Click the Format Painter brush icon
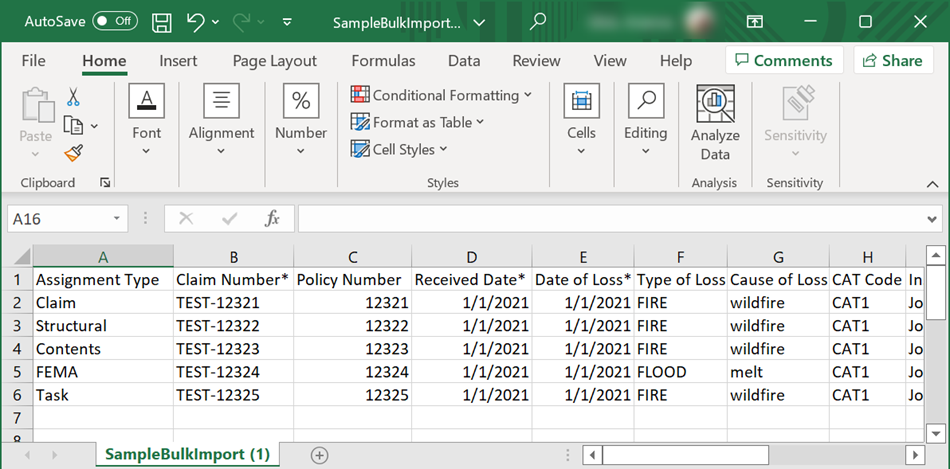This screenshot has width=950, height=469. click(73, 153)
